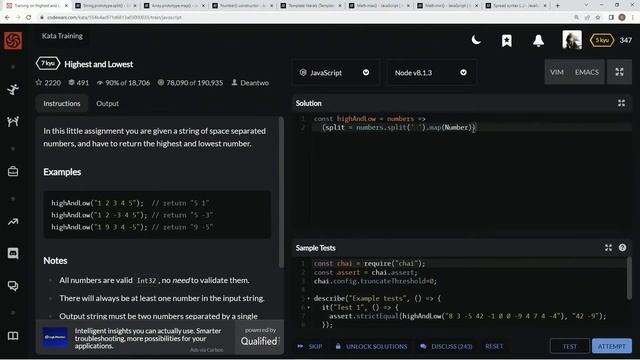Viewport: 640px width, 360px height.
Task: Click the ad sponsor logo thumbnail
Action: (55, 337)
